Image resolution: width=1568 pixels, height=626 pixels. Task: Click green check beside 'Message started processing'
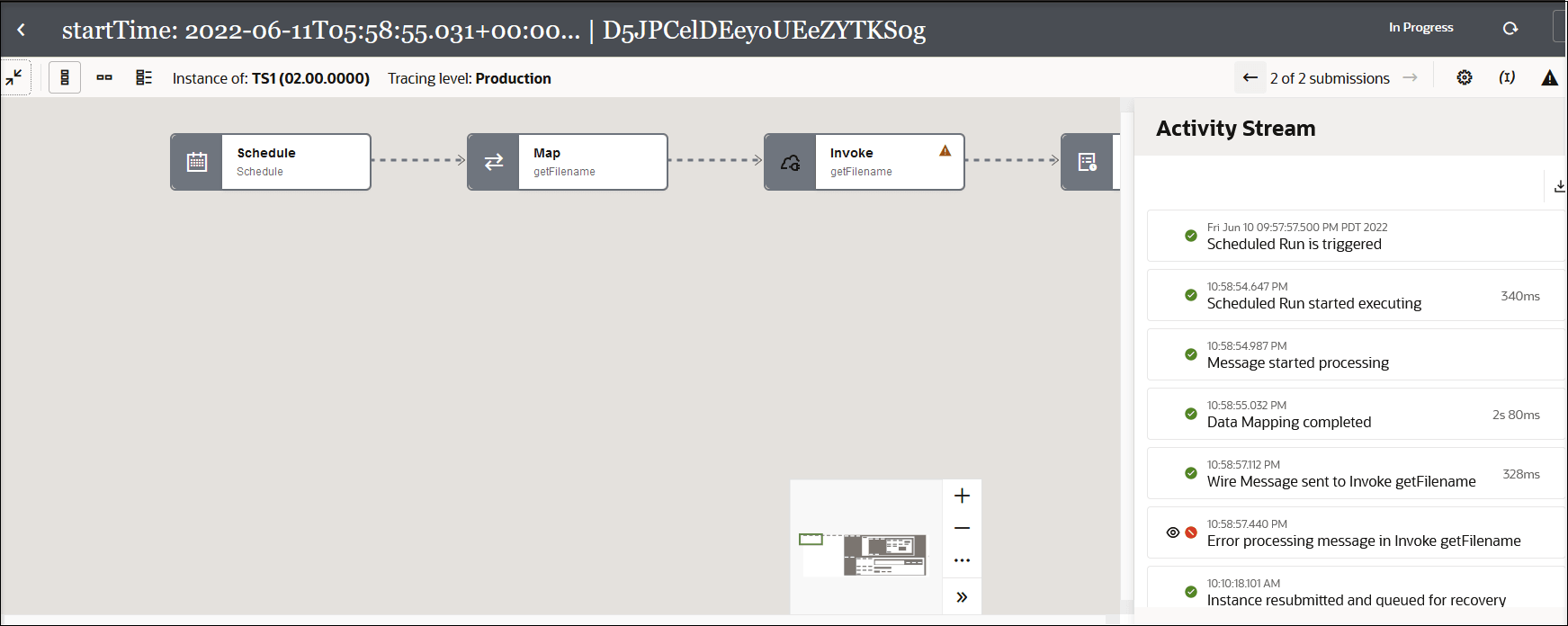pos(1191,354)
